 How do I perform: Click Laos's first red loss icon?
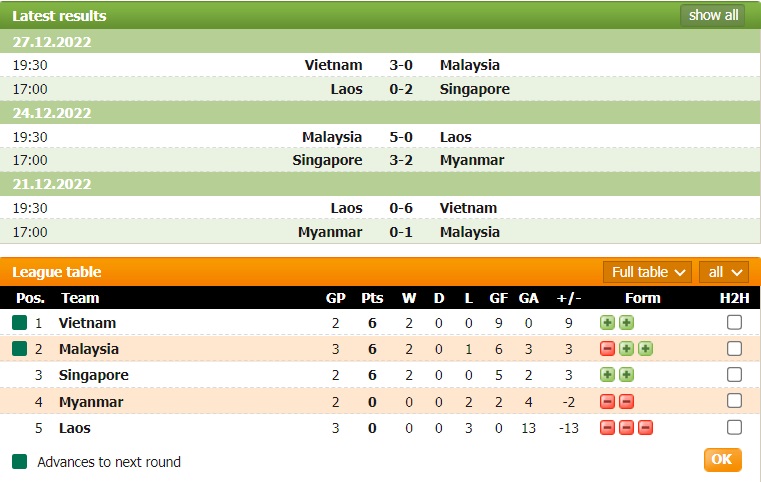[x=607, y=428]
